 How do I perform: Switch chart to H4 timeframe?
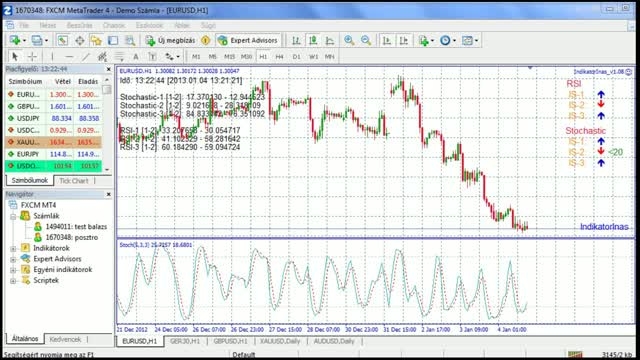pos(280,56)
